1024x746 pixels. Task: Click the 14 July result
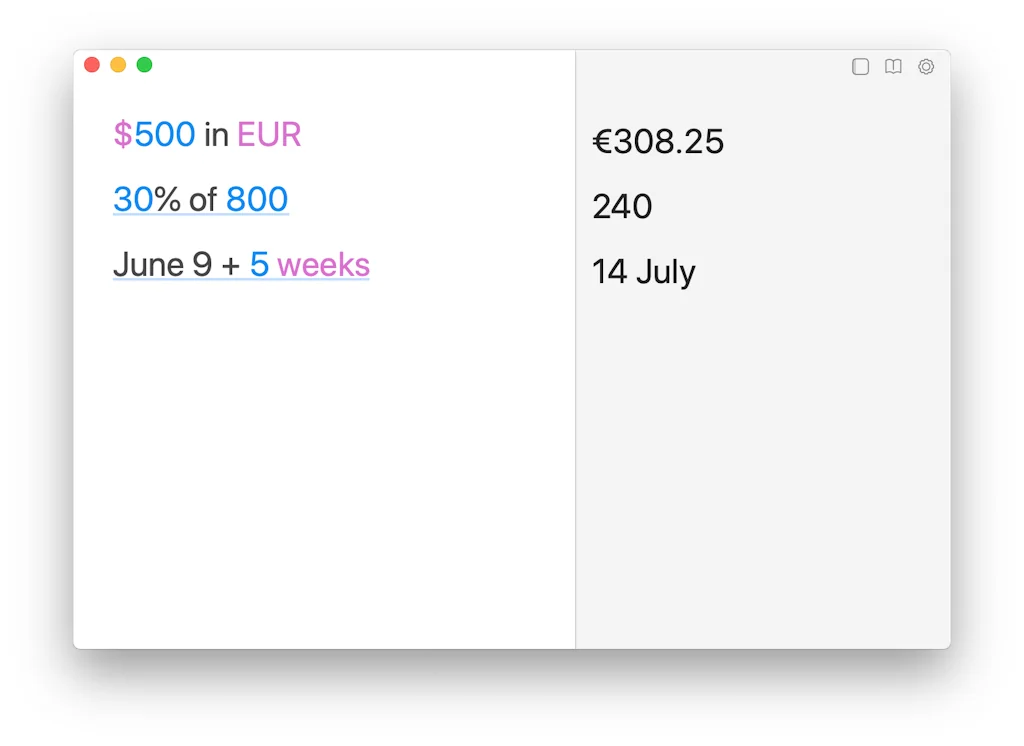pos(644,272)
